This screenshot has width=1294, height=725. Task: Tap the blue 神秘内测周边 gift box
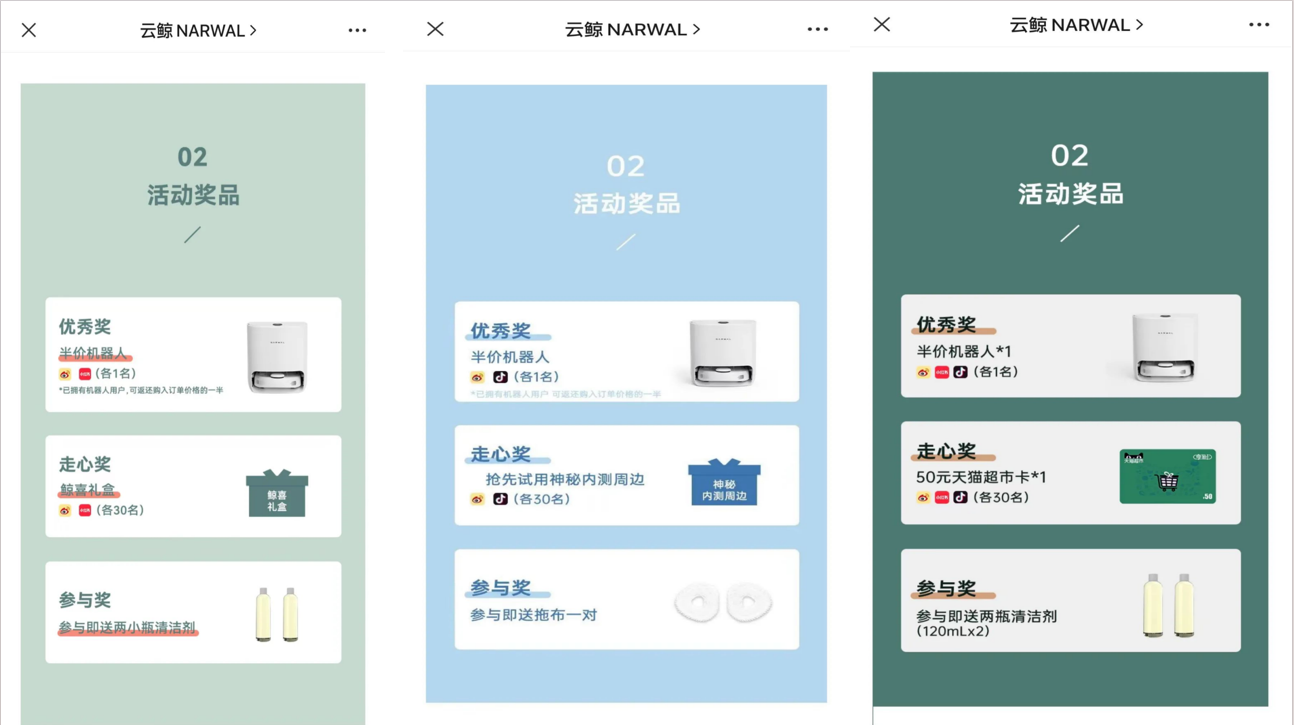[x=724, y=482]
